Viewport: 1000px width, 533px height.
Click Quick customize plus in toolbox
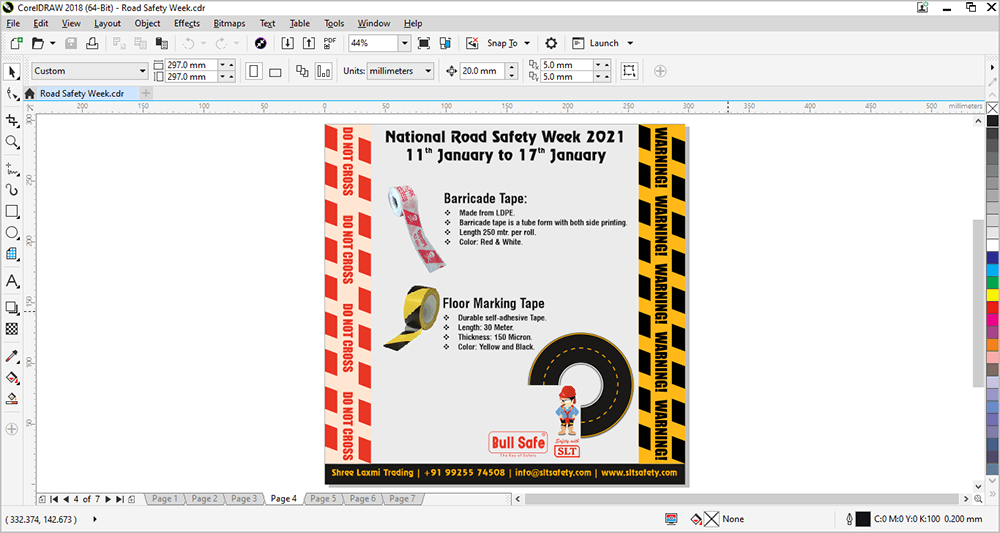pos(11,430)
